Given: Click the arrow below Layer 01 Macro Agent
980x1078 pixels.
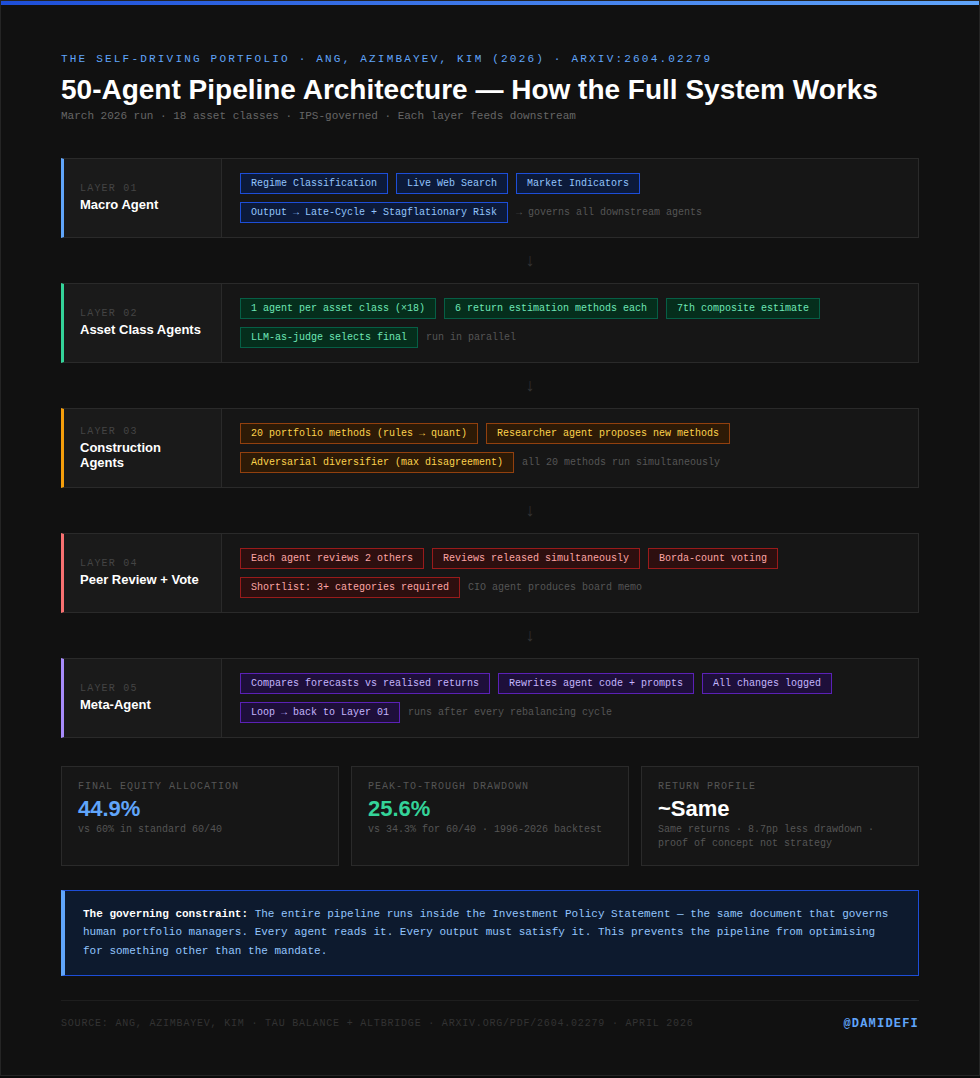Looking at the screenshot, I should [530, 261].
